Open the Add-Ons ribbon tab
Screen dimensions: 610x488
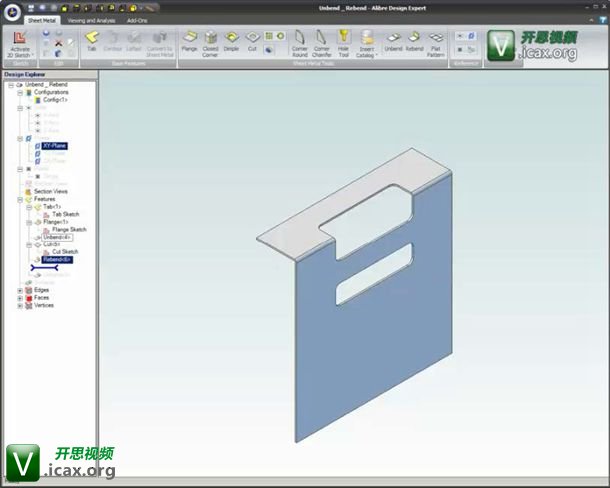pos(138,20)
